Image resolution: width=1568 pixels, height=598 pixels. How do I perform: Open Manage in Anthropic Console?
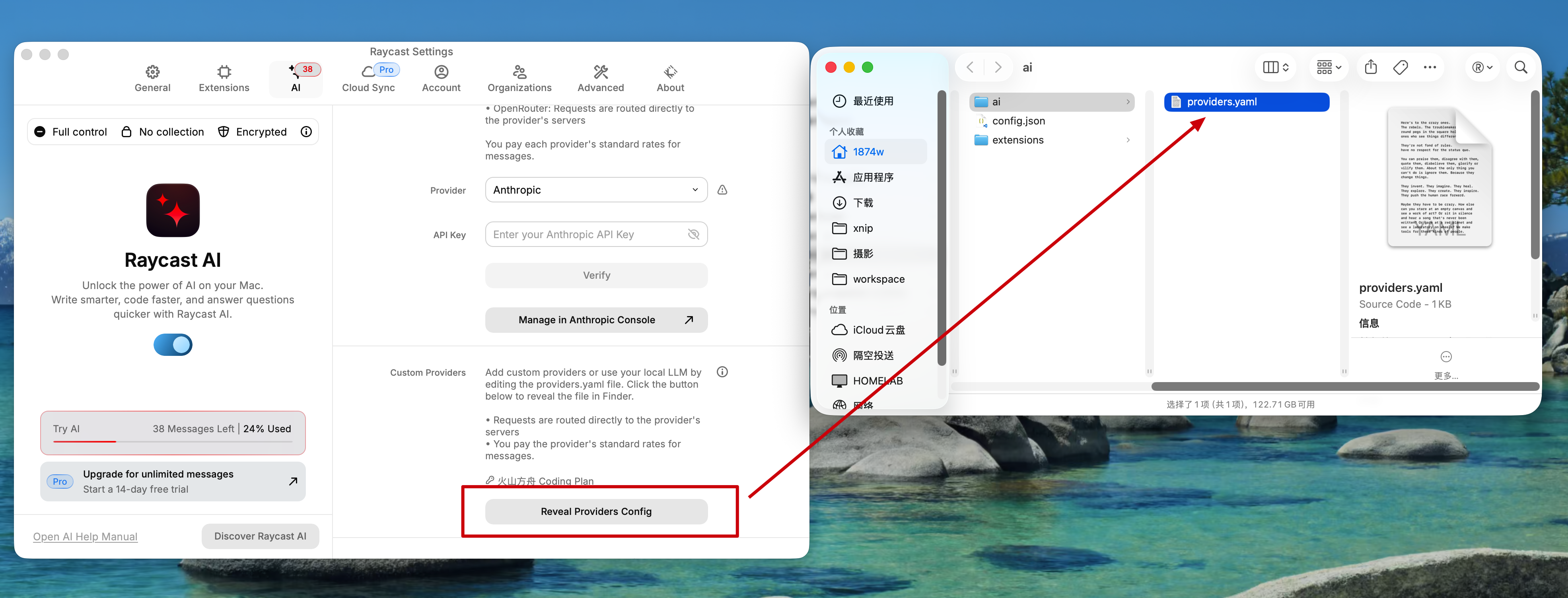tap(596, 320)
